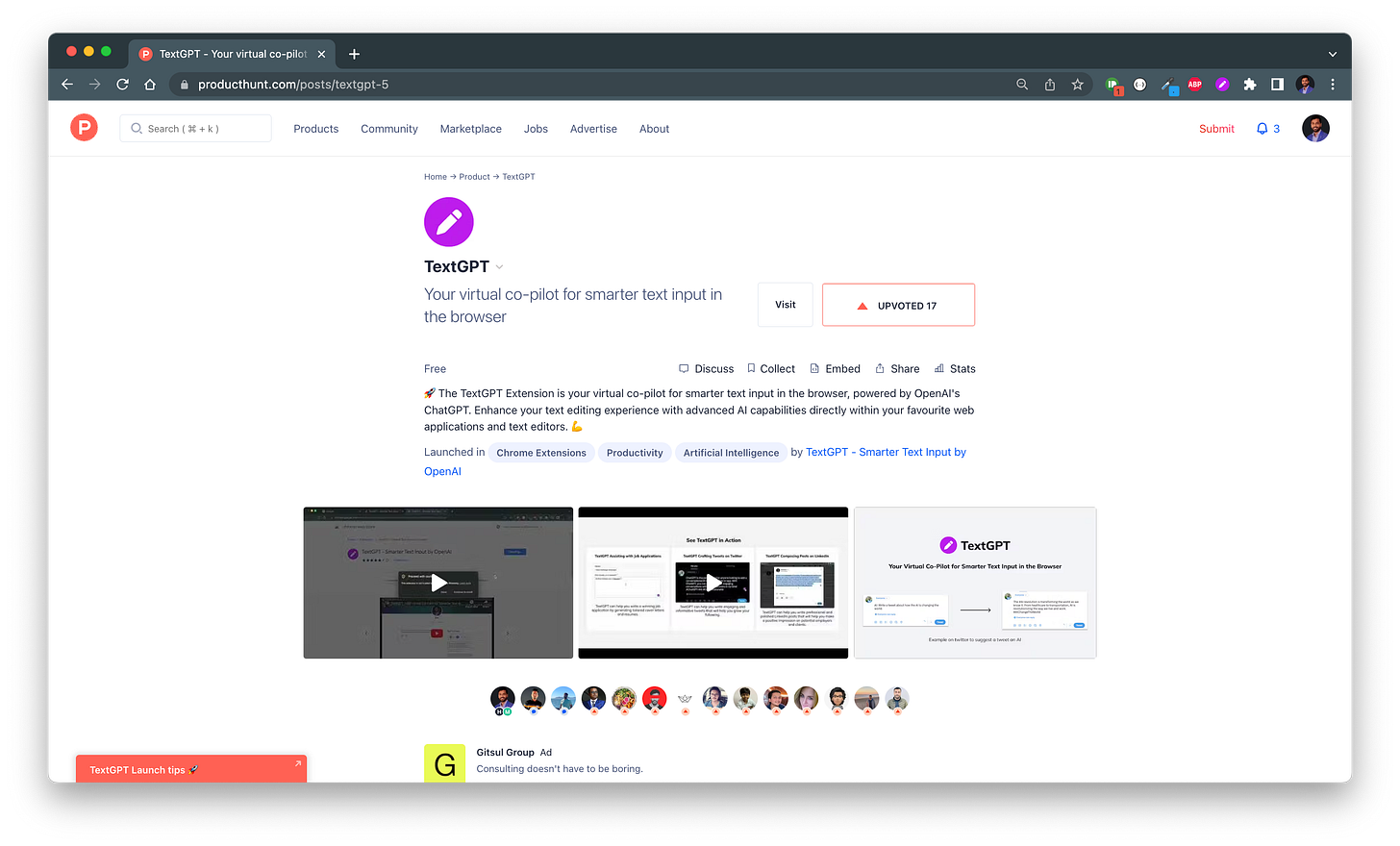
Task: Toggle the browser side panel
Action: coord(1277,85)
